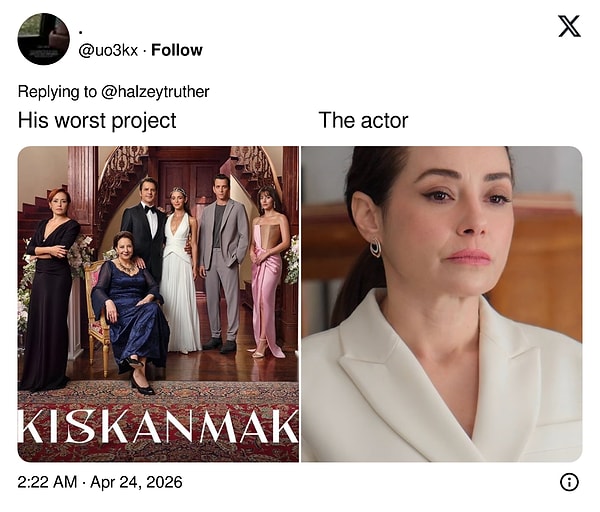Screen dimensions: 600x512
Task: Click the 2:22 AM Apr 24 timestamp
Action: [100, 482]
